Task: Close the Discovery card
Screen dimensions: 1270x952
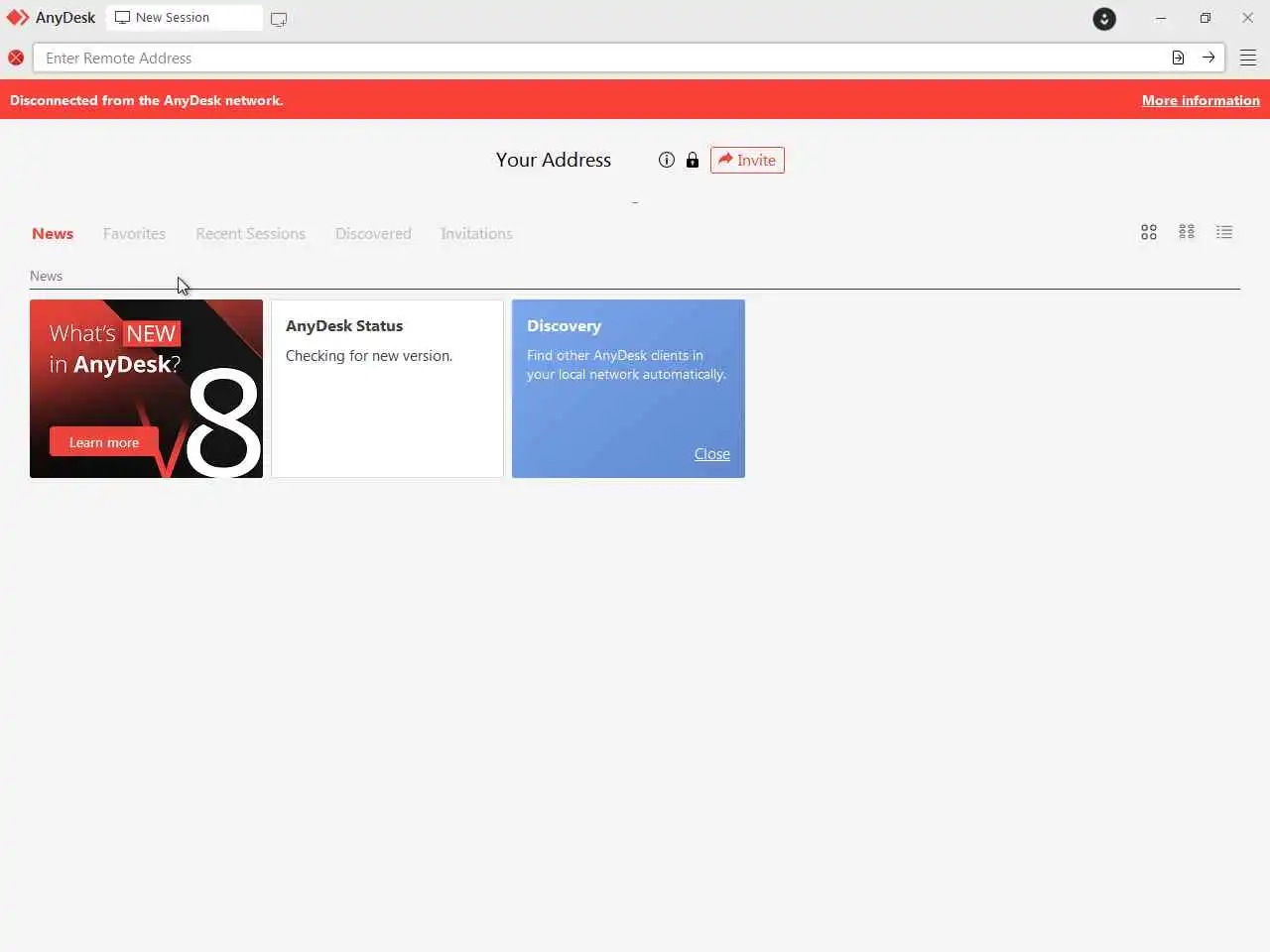Action: click(x=711, y=454)
